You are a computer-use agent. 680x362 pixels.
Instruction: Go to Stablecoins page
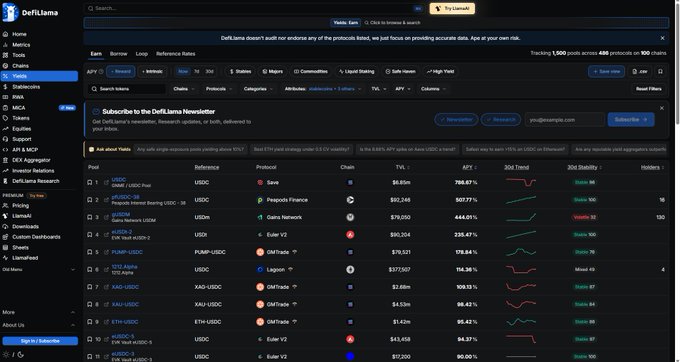tap(26, 87)
